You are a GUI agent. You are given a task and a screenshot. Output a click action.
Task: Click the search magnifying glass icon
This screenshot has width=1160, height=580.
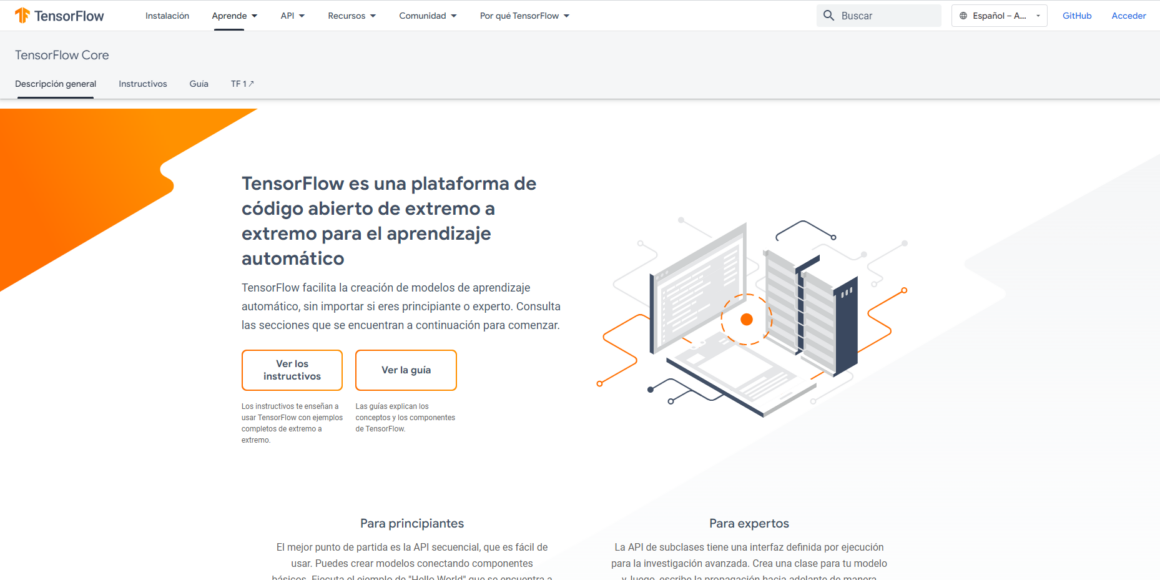pyautogui.click(x=828, y=15)
